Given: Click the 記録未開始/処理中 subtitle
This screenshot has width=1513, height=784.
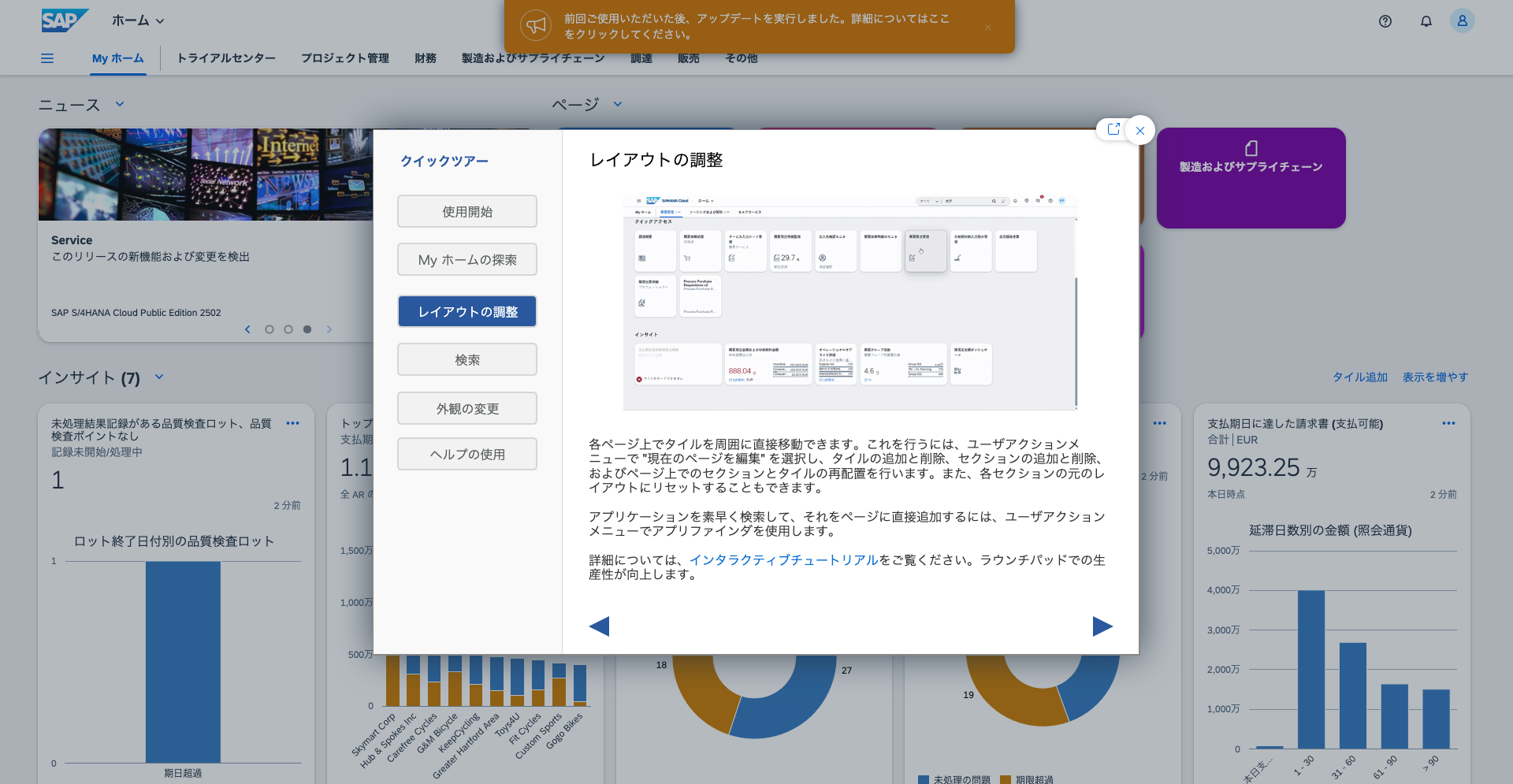Looking at the screenshot, I should [97, 452].
